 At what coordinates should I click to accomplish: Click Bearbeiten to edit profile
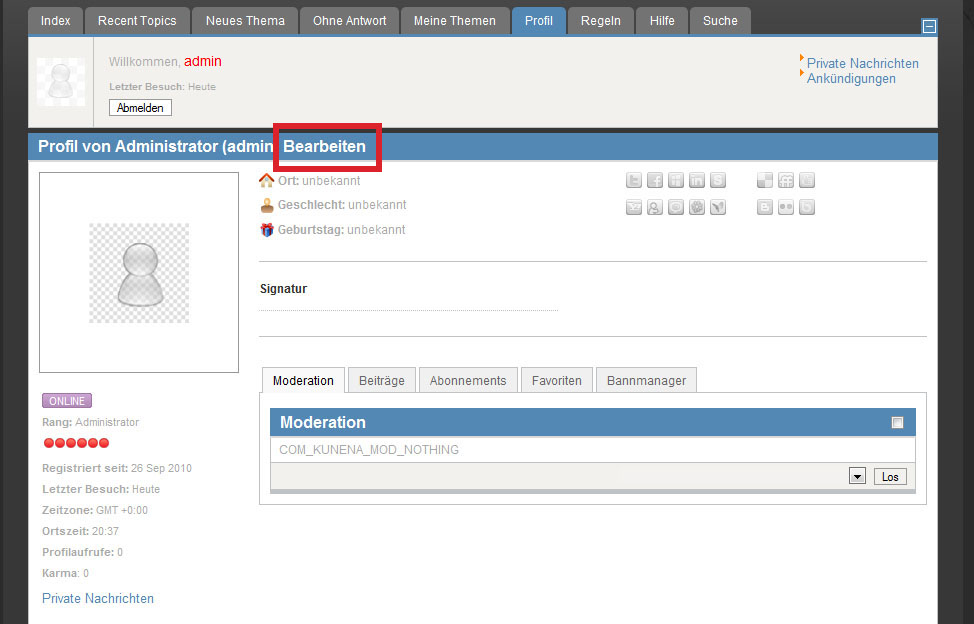click(x=324, y=147)
